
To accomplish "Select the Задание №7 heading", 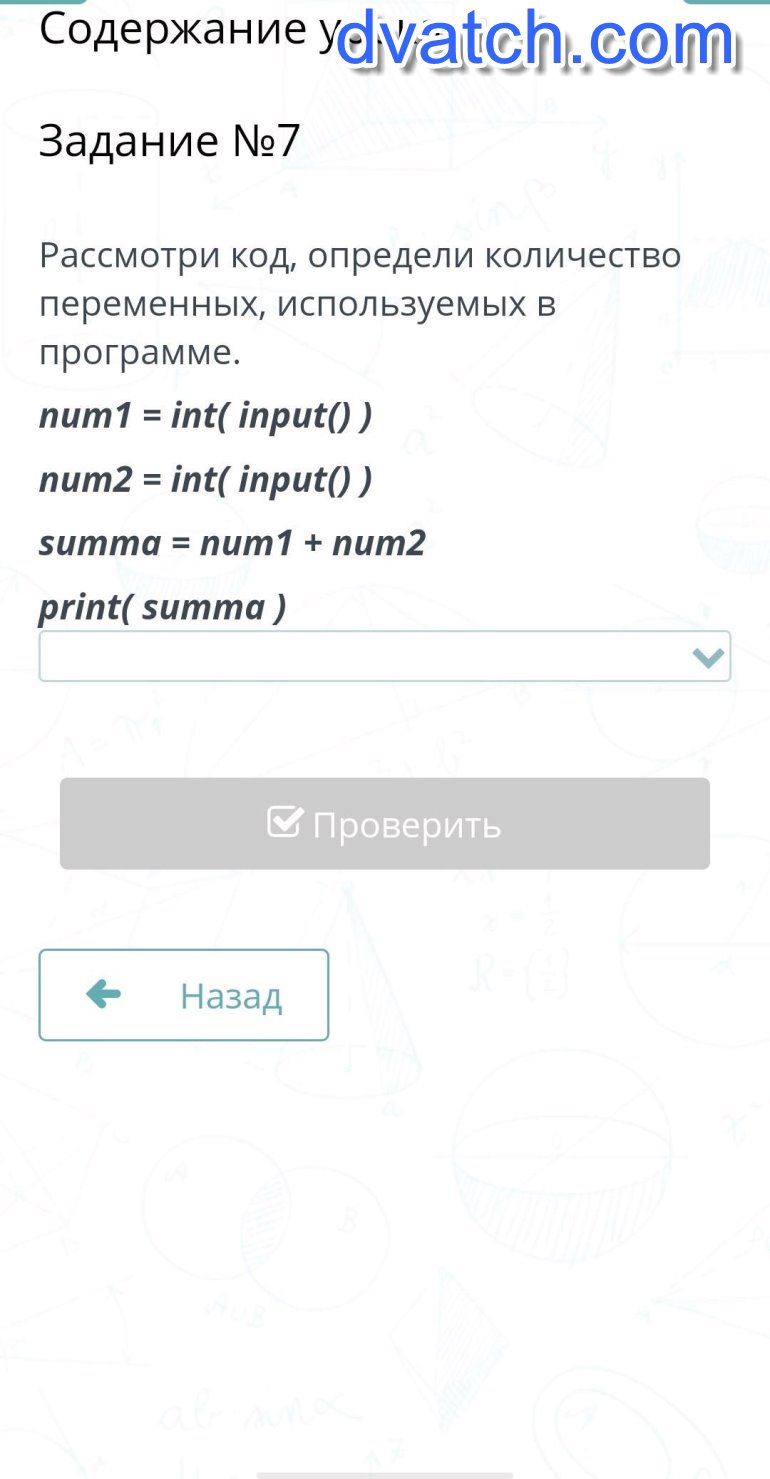I will [169, 142].
